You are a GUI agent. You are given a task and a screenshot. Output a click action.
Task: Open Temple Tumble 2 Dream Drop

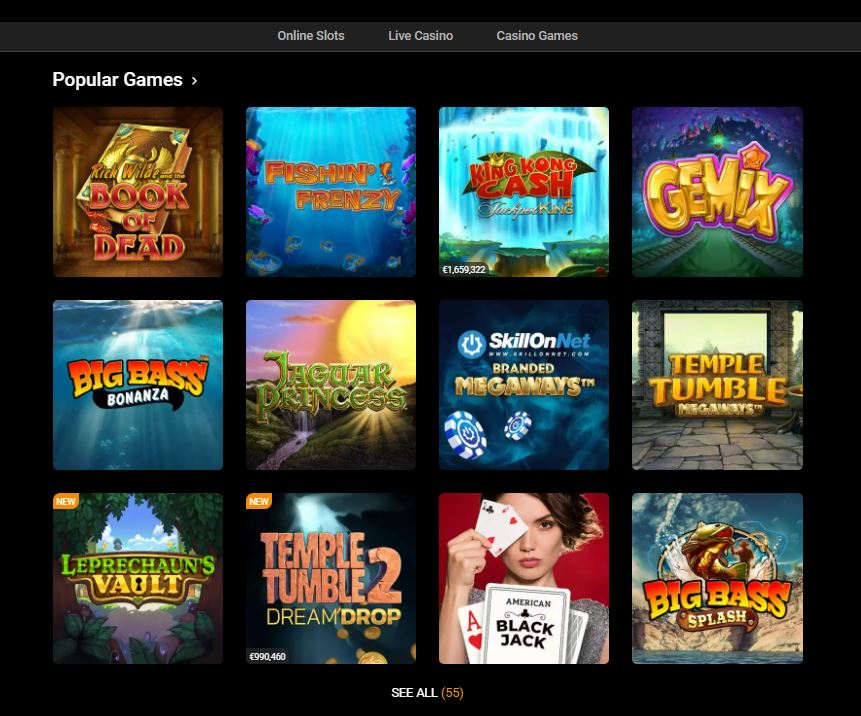tap(331, 578)
